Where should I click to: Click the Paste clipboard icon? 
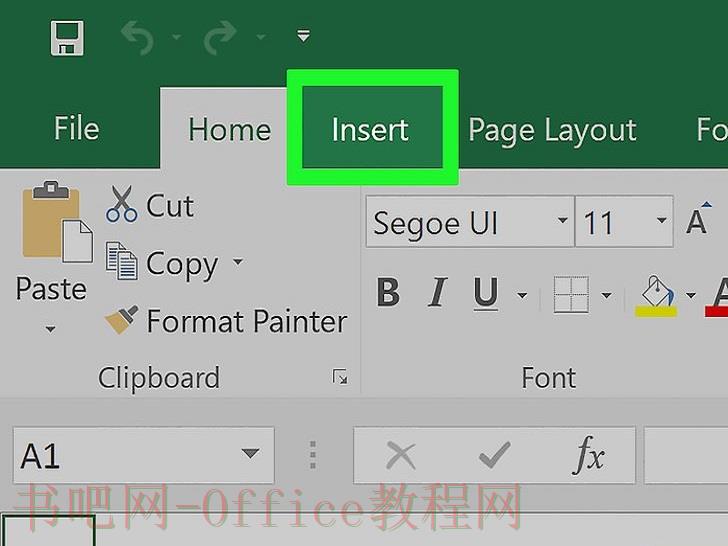(x=57, y=222)
